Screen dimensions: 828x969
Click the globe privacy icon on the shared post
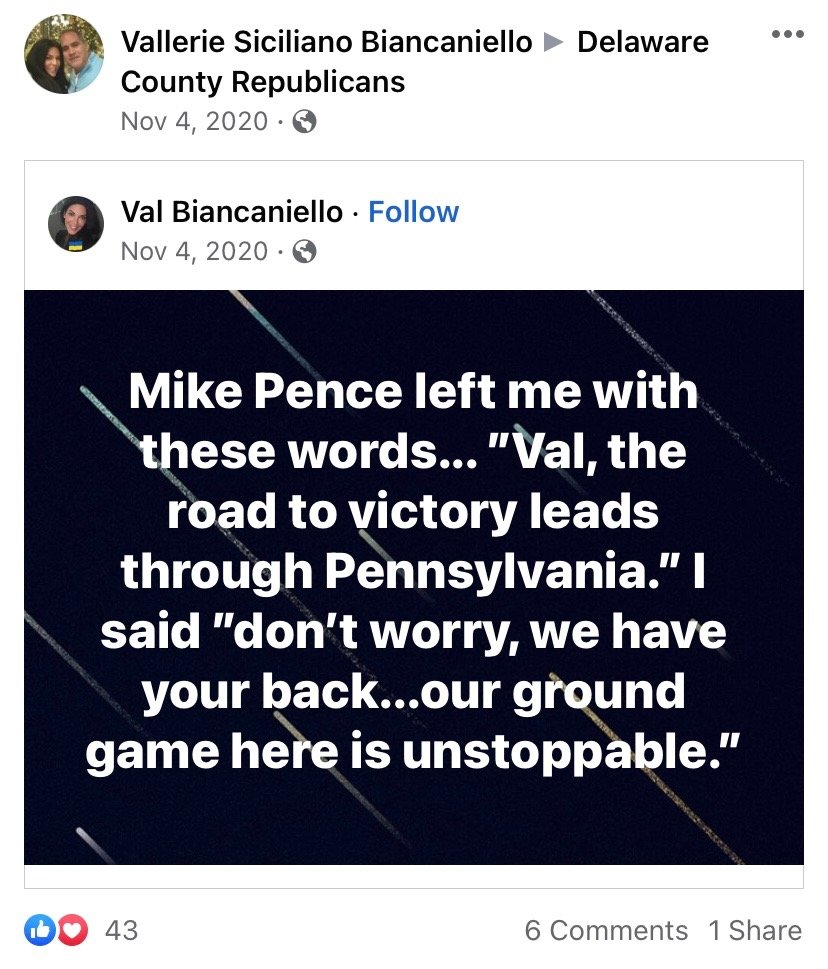[x=305, y=252]
